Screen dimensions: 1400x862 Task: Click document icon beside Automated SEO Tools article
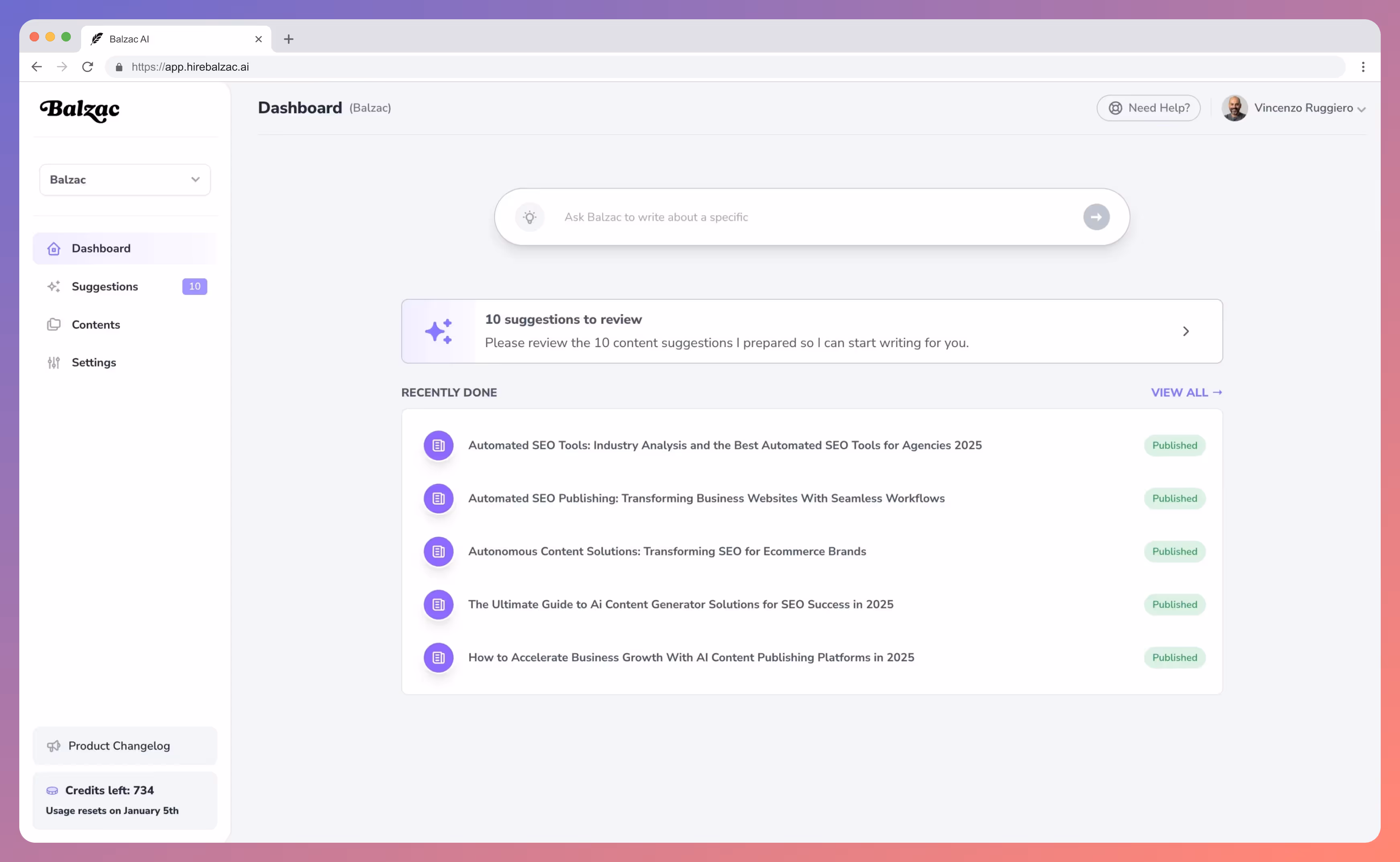coord(439,445)
